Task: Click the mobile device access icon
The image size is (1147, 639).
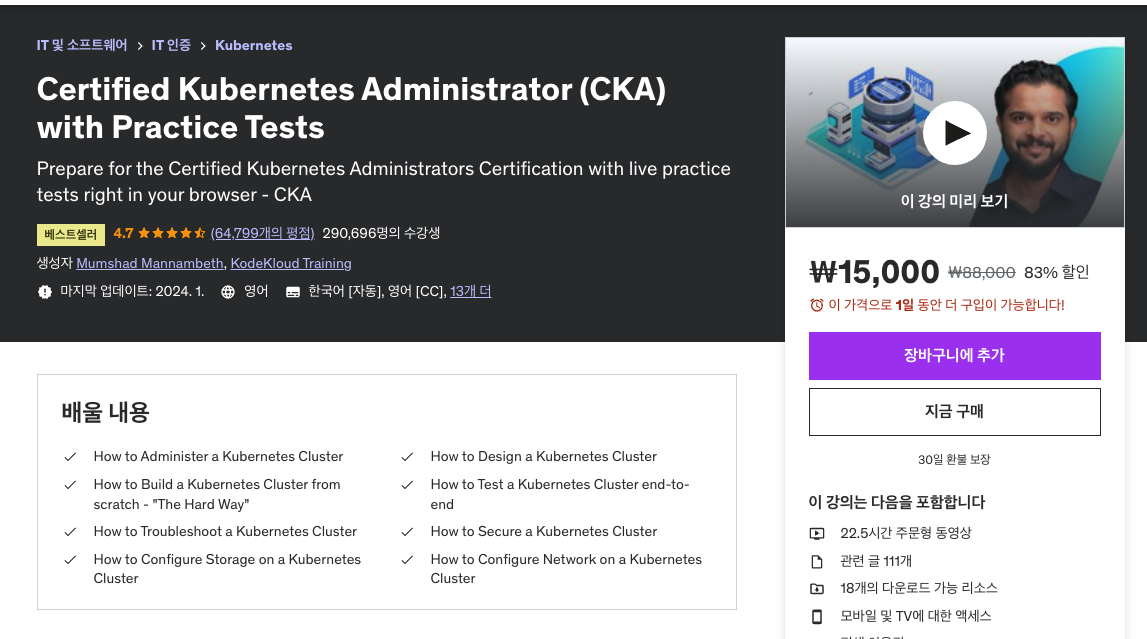Action: (817, 616)
